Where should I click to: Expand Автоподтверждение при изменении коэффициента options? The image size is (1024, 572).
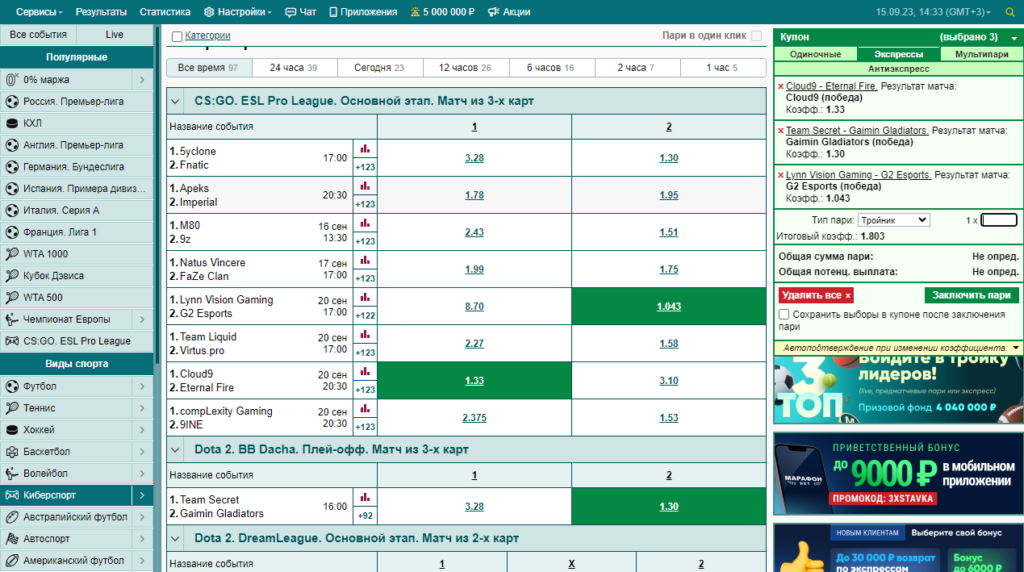coord(1016,348)
